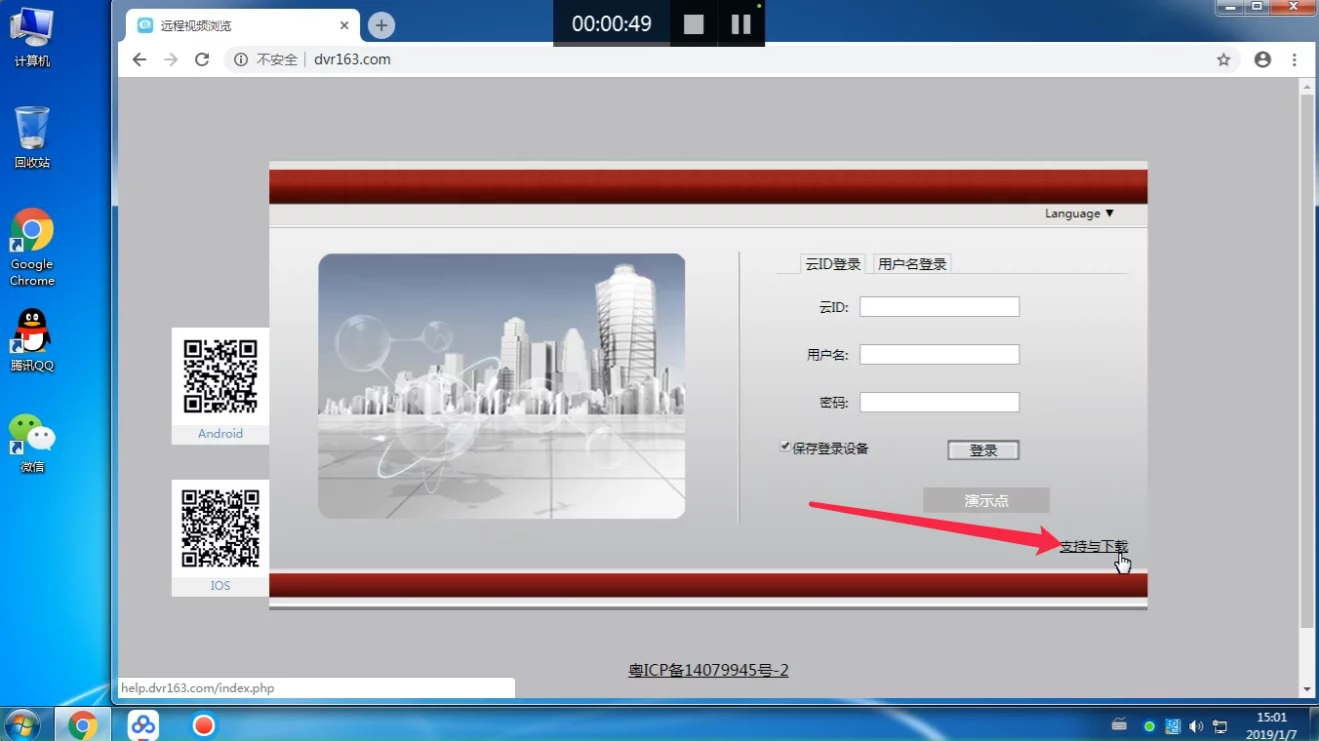Focus the 云ID input field
Screen dimensions: 1319x741
(x=939, y=307)
